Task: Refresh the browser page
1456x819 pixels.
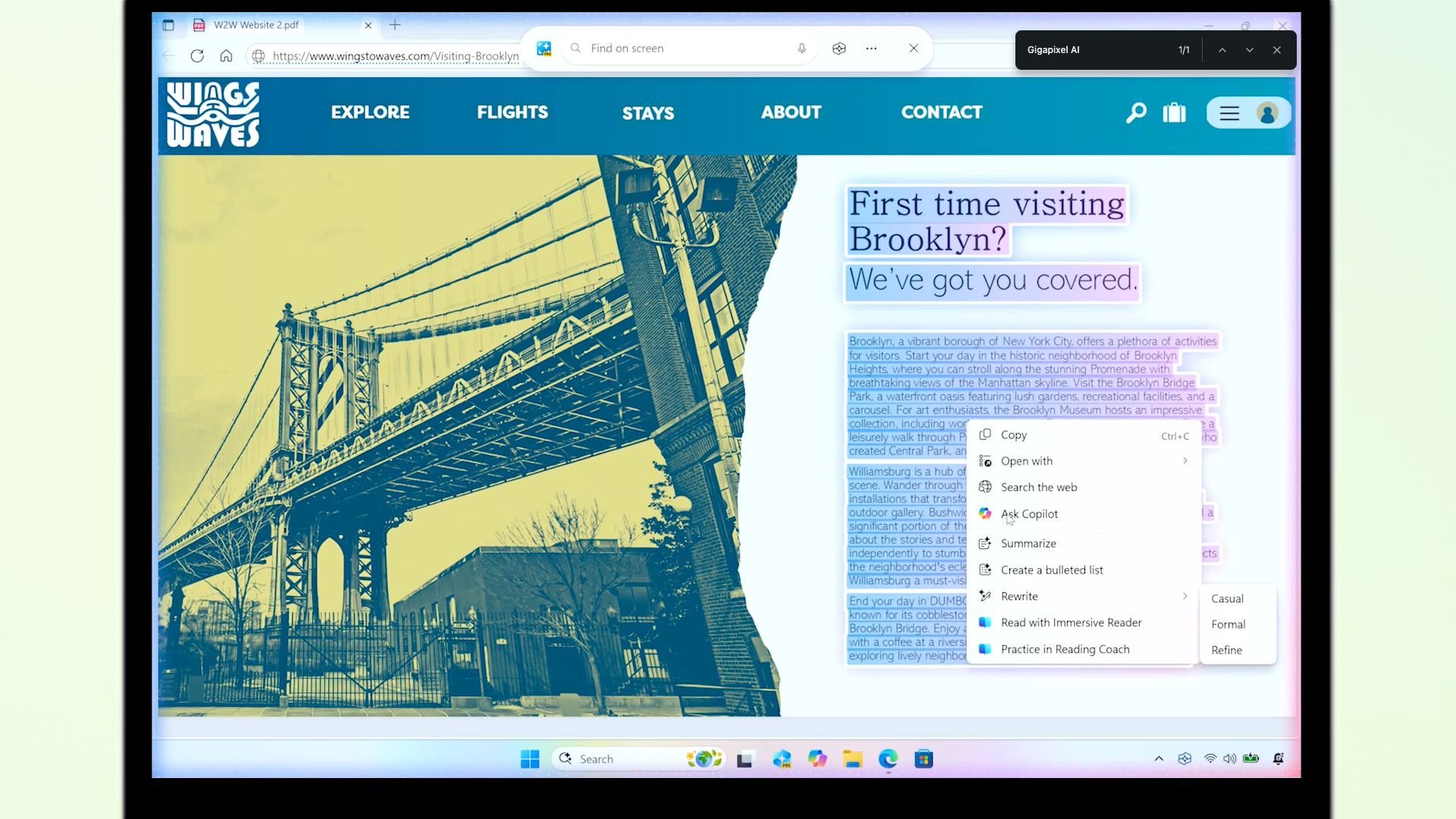Action: [197, 56]
